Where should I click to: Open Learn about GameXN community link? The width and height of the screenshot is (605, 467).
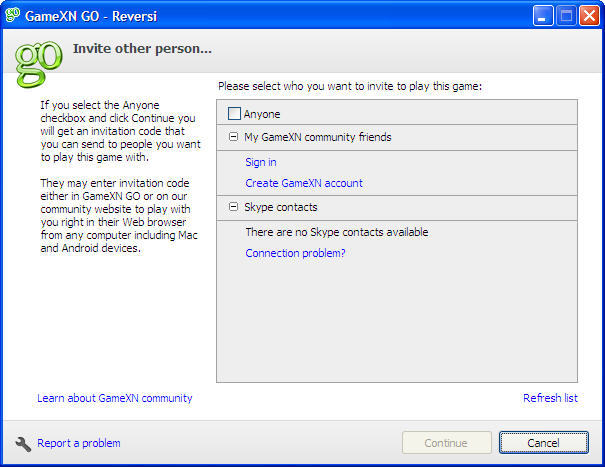pyautogui.click(x=115, y=398)
